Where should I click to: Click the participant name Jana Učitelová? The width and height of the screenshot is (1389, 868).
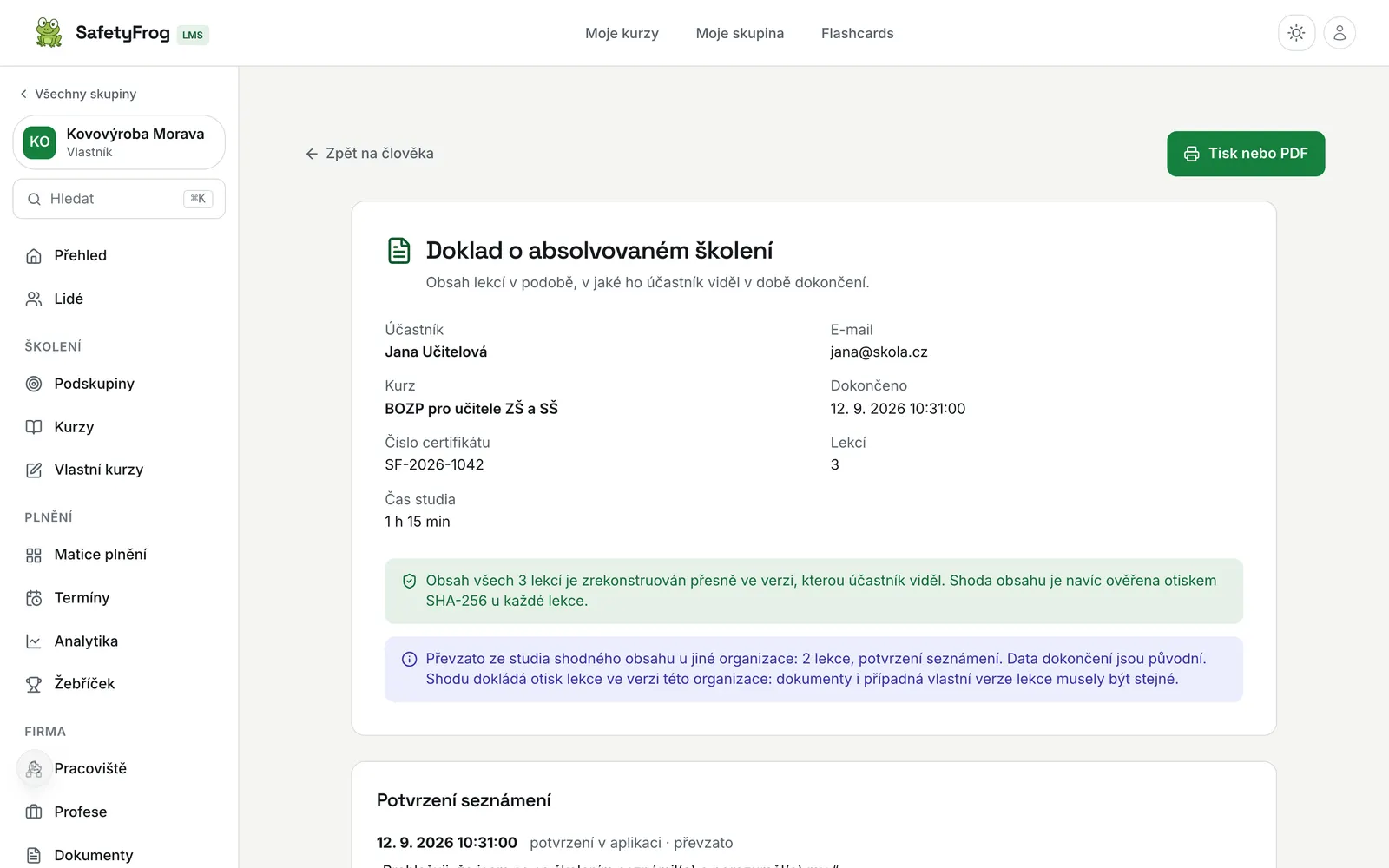(x=436, y=352)
